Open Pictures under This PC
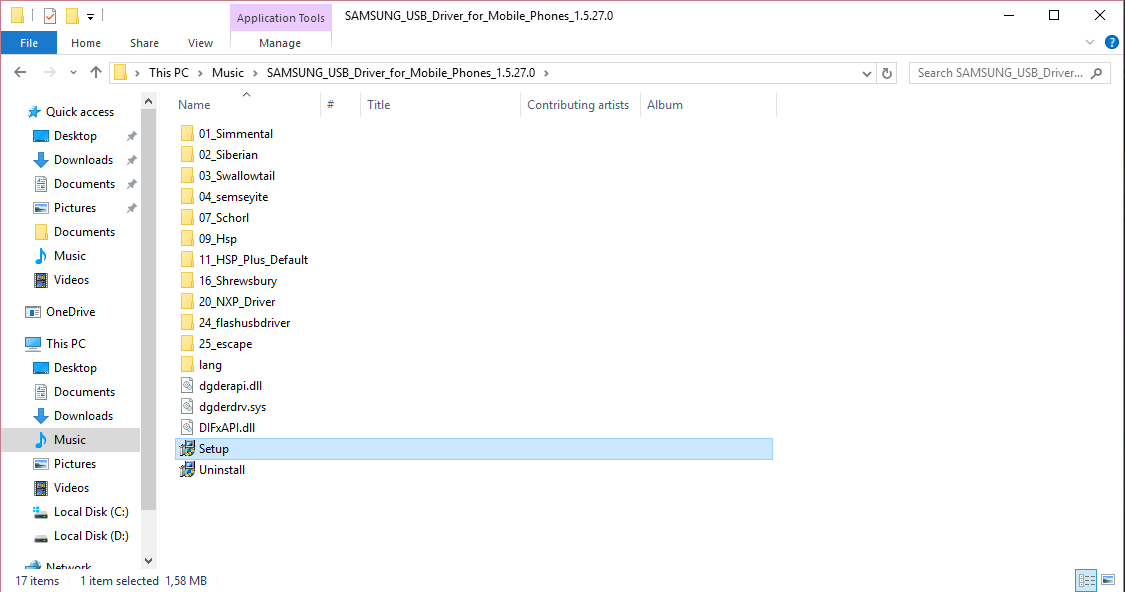 click(x=75, y=464)
